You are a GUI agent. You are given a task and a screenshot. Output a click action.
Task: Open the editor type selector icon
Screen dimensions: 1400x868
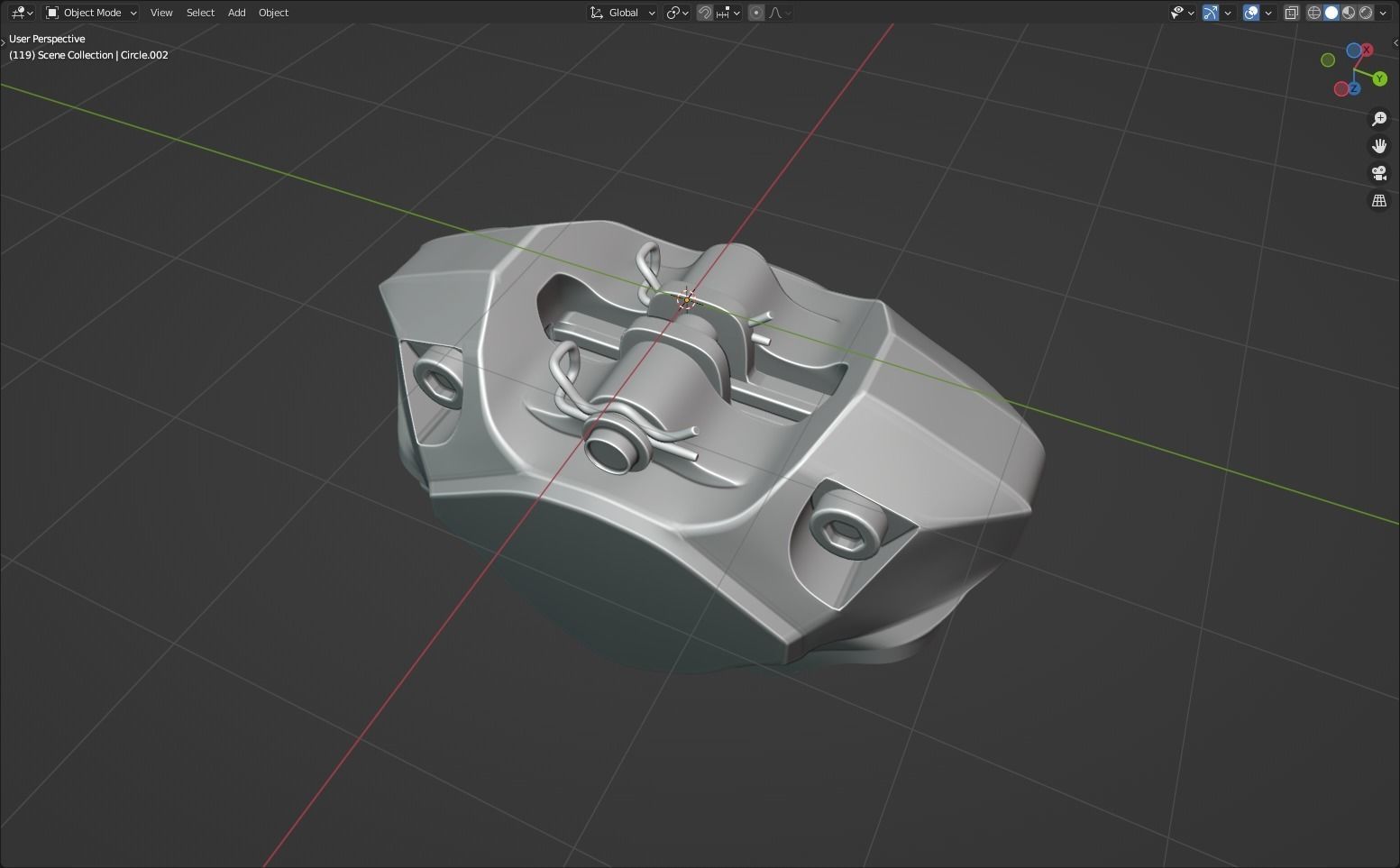(22, 13)
